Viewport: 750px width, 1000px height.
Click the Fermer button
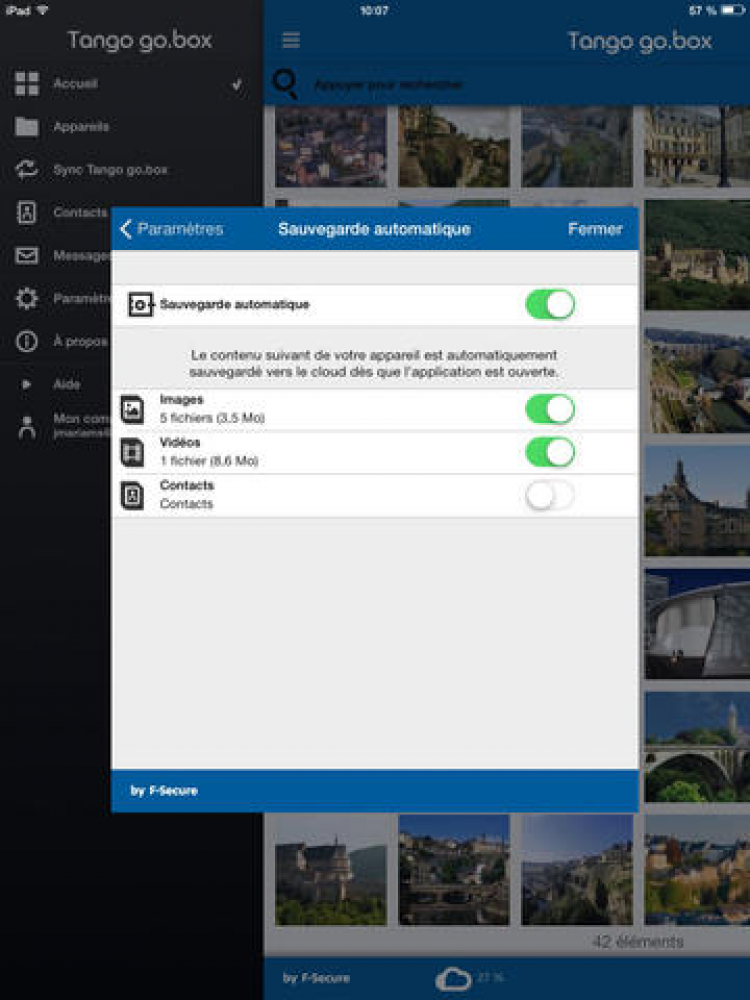point(595,229)
